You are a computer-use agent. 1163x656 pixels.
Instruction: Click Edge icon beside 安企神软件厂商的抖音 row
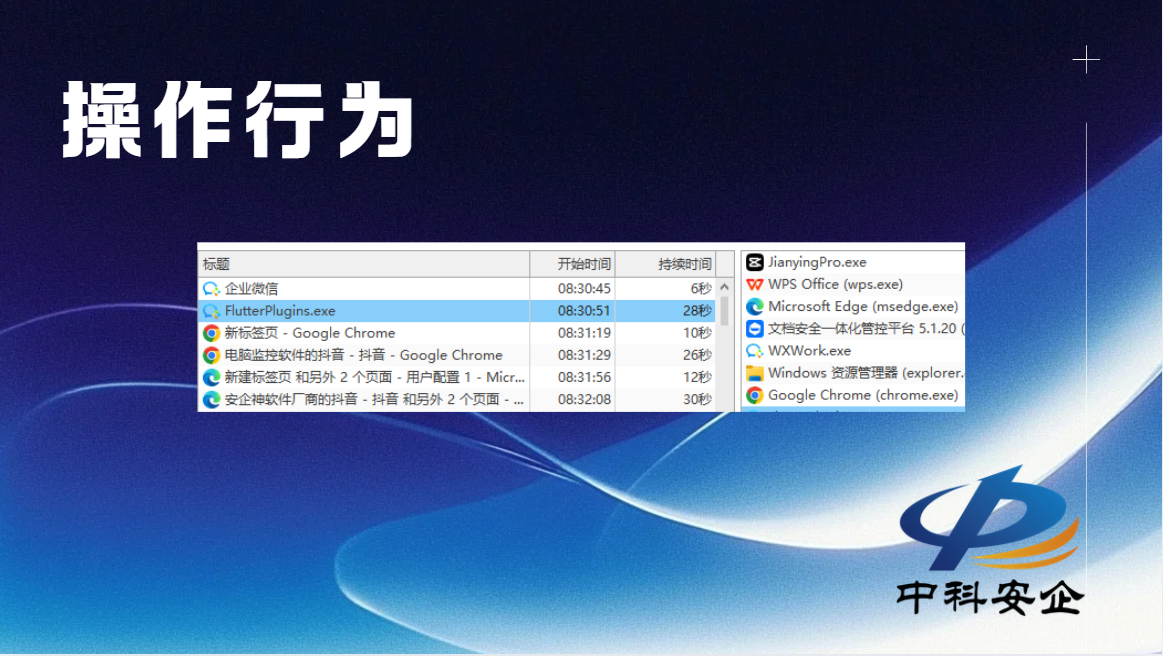coord(211,399)
